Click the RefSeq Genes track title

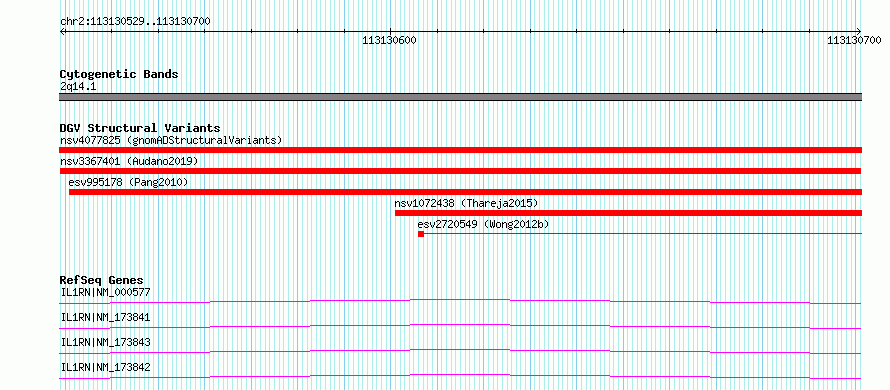[102, 280]
